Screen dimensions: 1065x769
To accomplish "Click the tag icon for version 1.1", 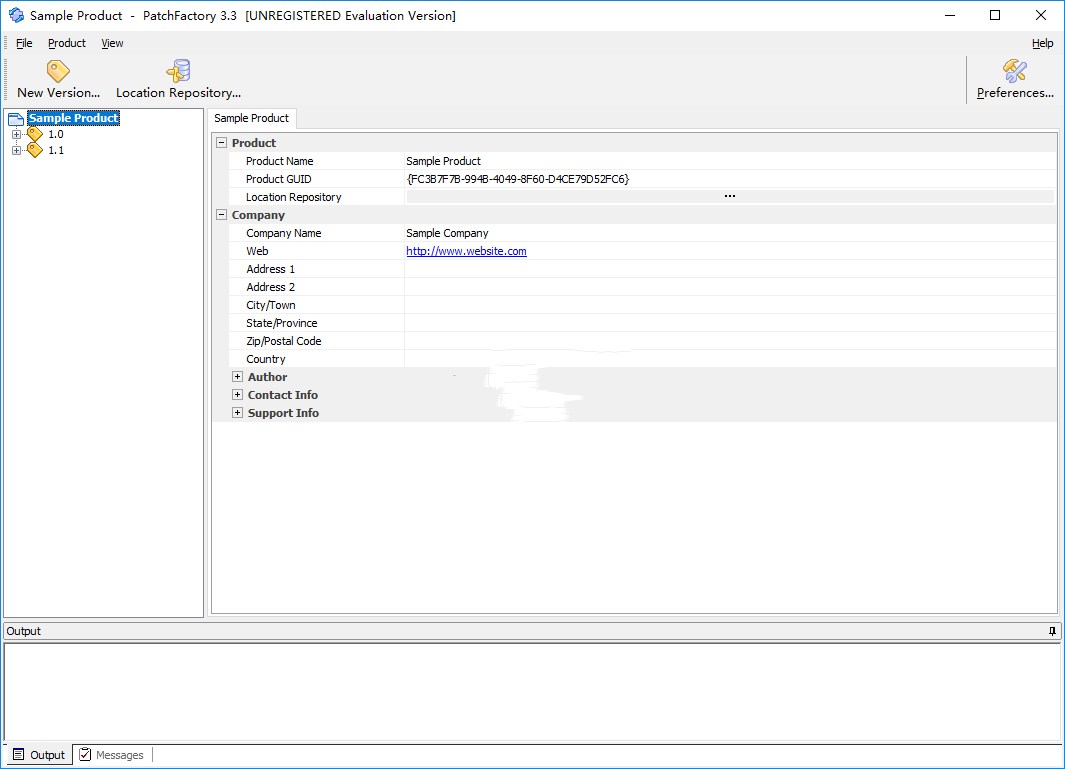I will pos(35,150).
